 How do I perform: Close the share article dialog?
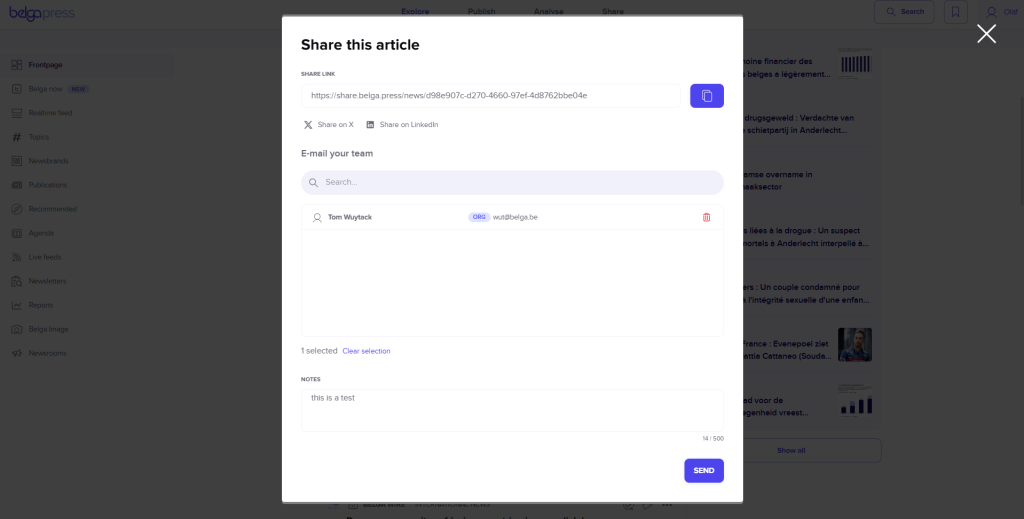(x=986, y=34)
